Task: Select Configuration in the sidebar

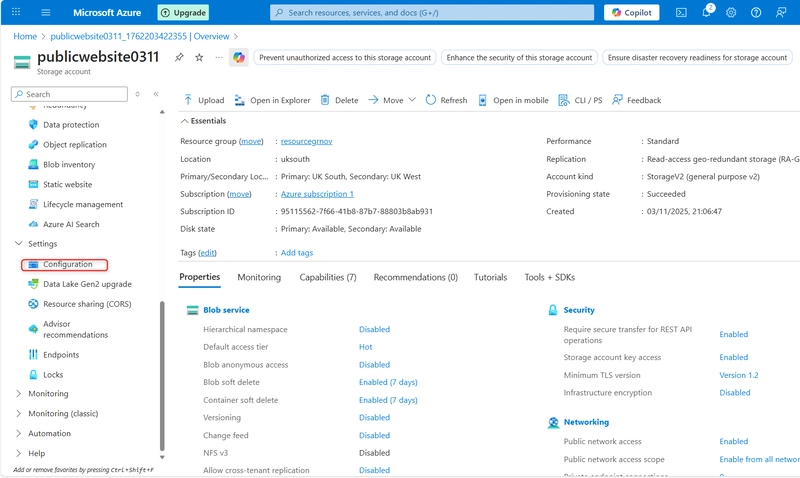Action: (x=67, y=264)
